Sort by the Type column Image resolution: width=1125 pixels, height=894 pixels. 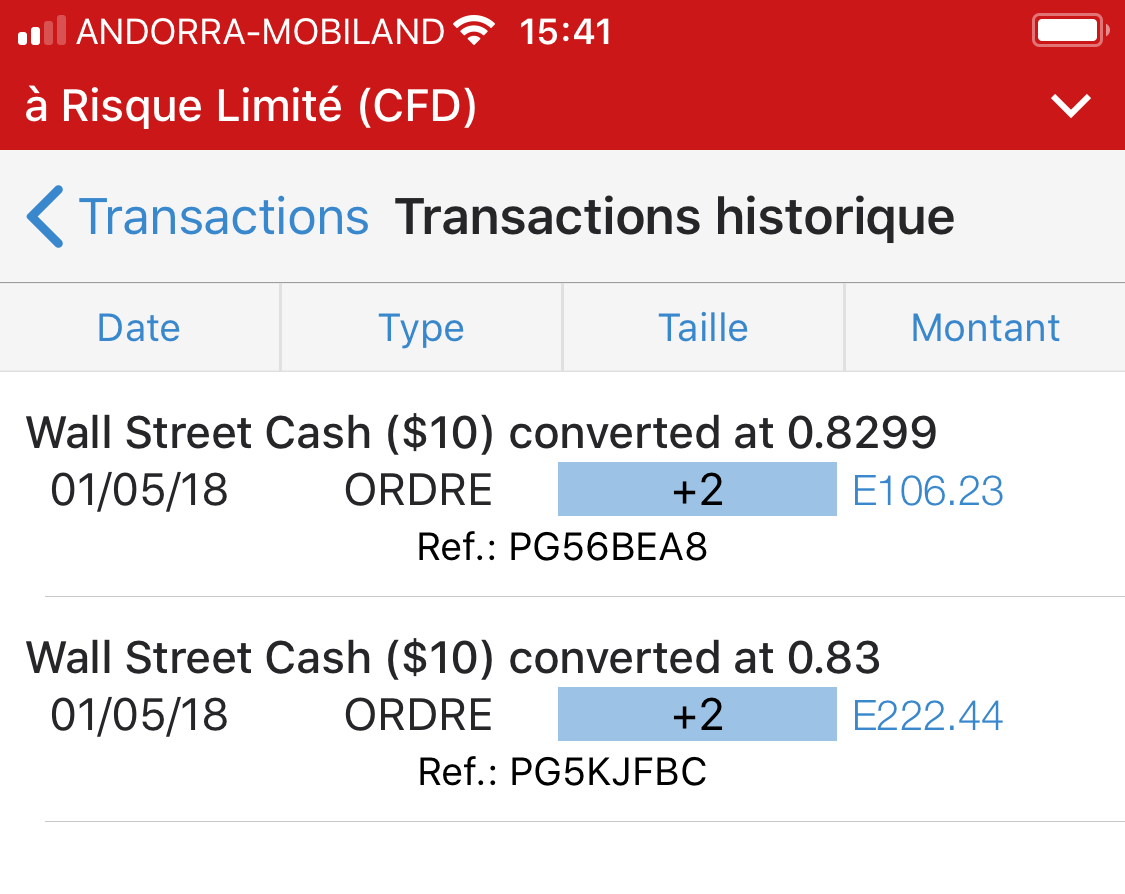421,328
